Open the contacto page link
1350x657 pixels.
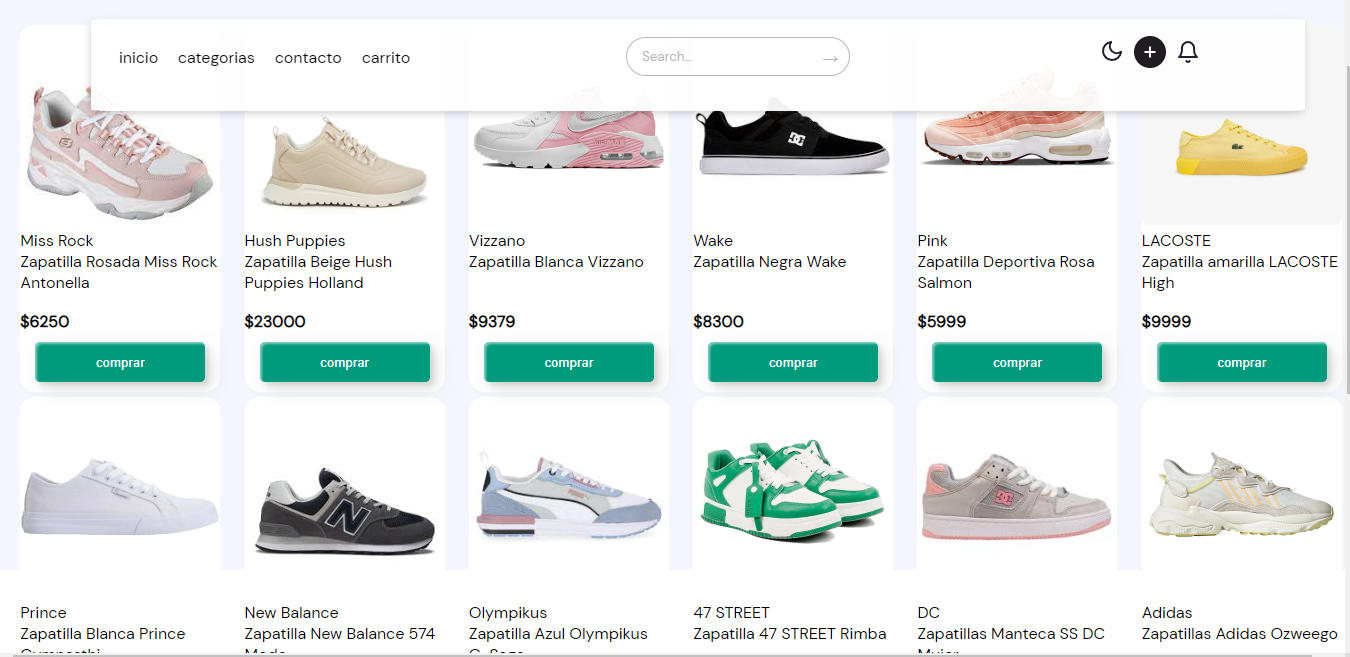[308, 58]
